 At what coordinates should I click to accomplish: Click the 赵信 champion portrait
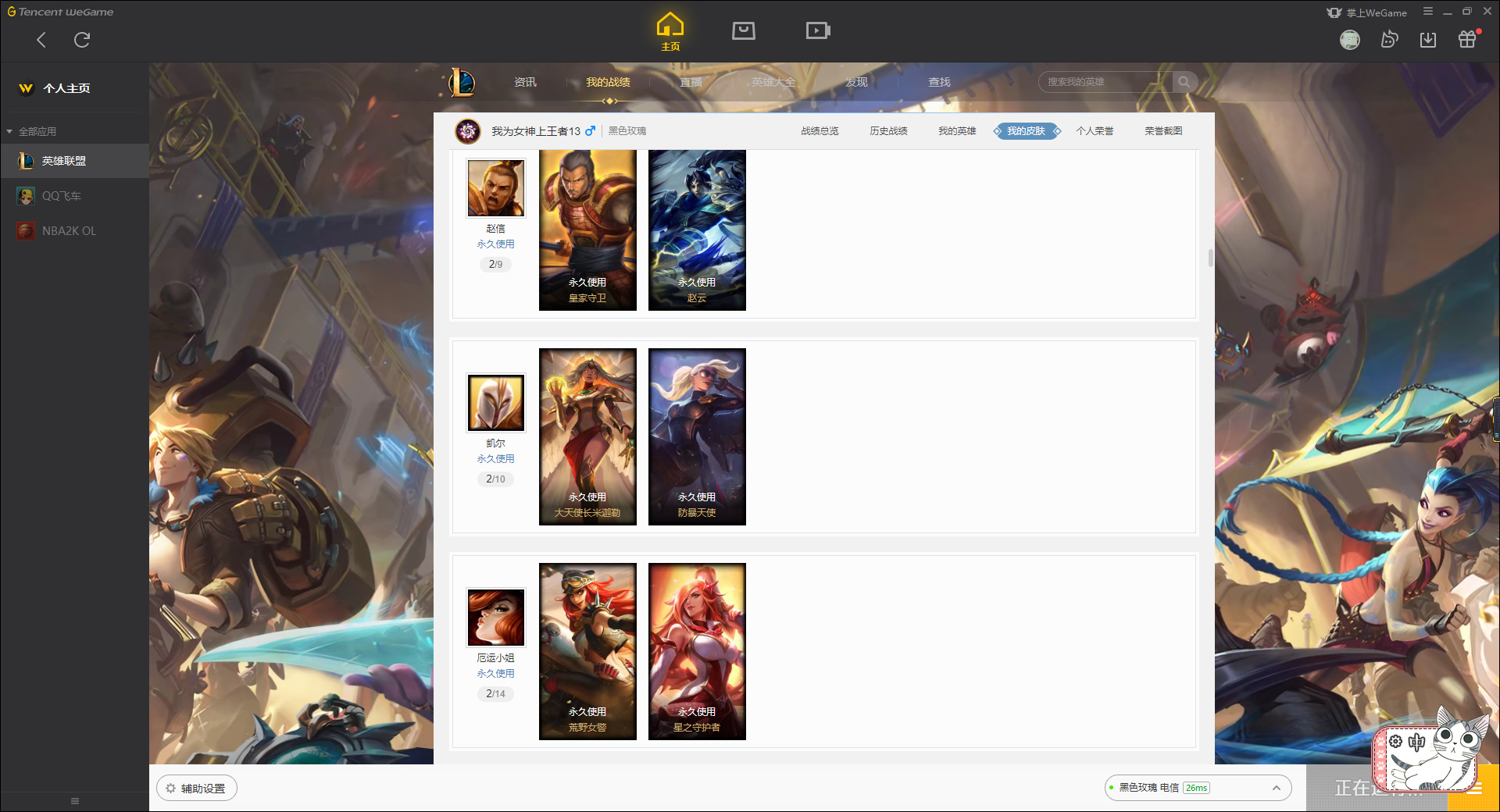pos(495,188)
